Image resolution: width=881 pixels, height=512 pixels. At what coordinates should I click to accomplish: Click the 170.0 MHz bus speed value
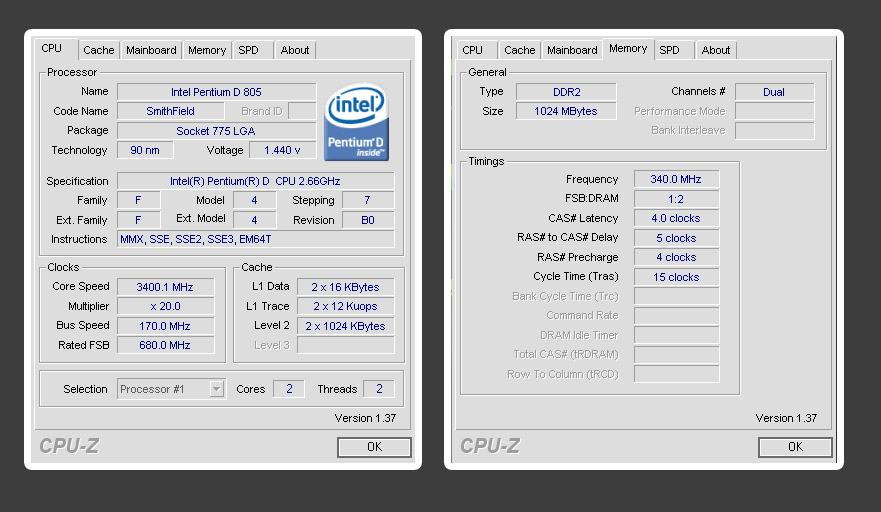pos(165,326)
